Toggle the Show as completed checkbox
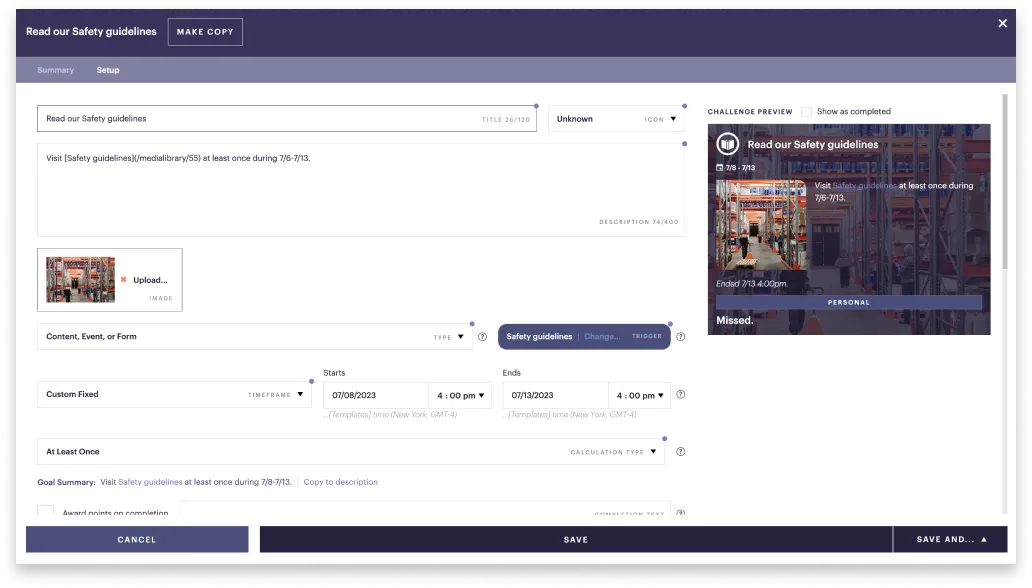This screenshot has width=1032, height=588. (x=806, y=112)
